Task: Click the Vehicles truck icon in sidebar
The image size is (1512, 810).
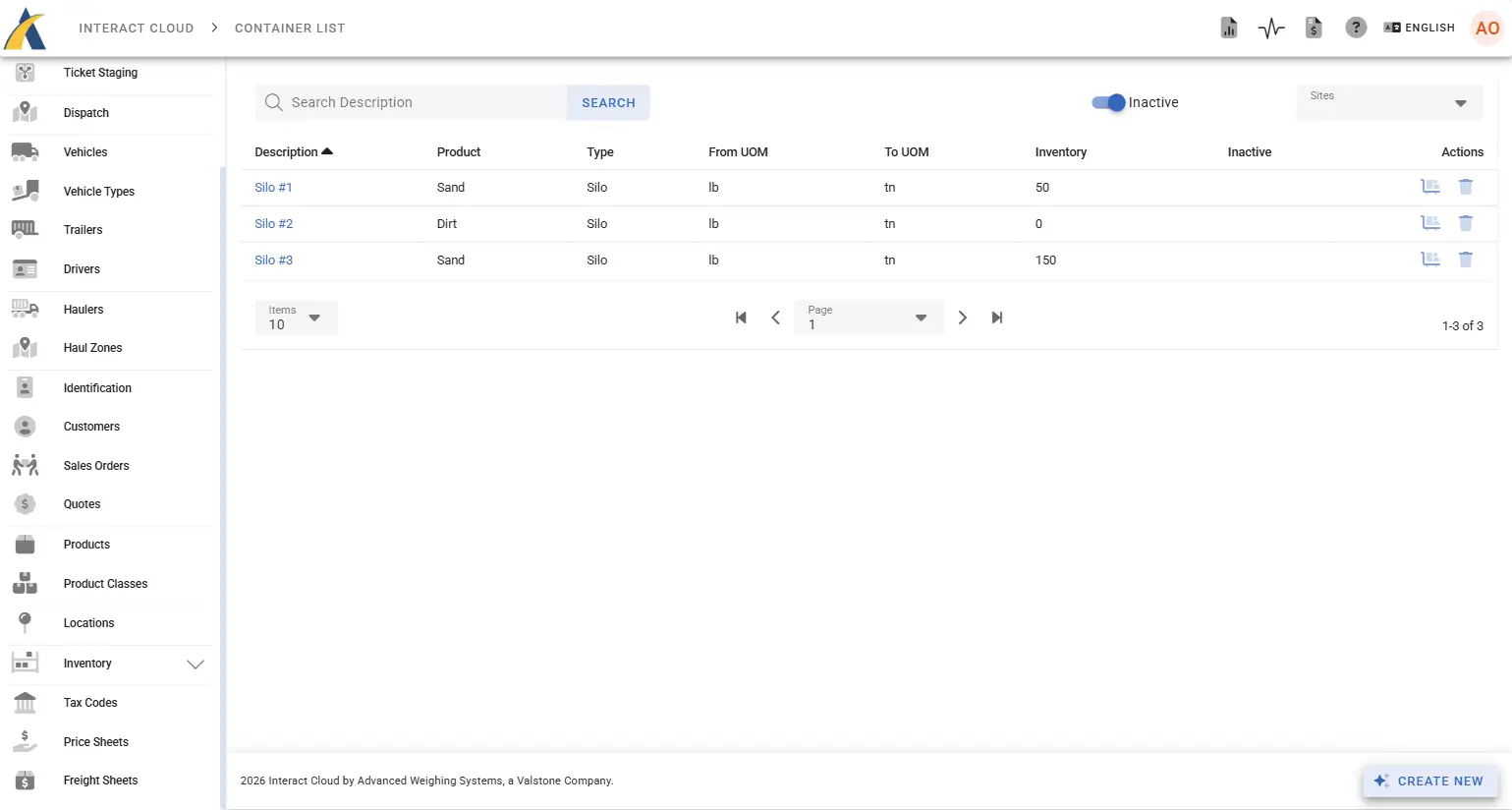Action: coord(24,151)
